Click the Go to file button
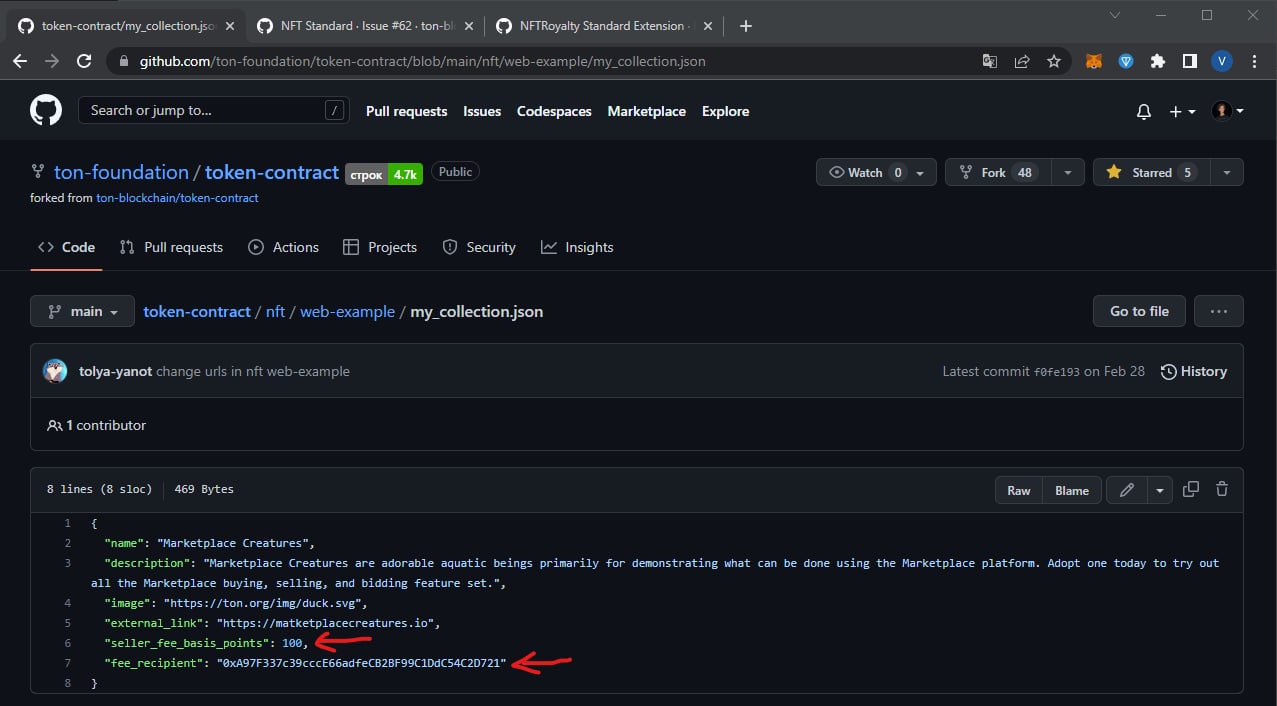 pyautogui.click(x=1139, y=312)
